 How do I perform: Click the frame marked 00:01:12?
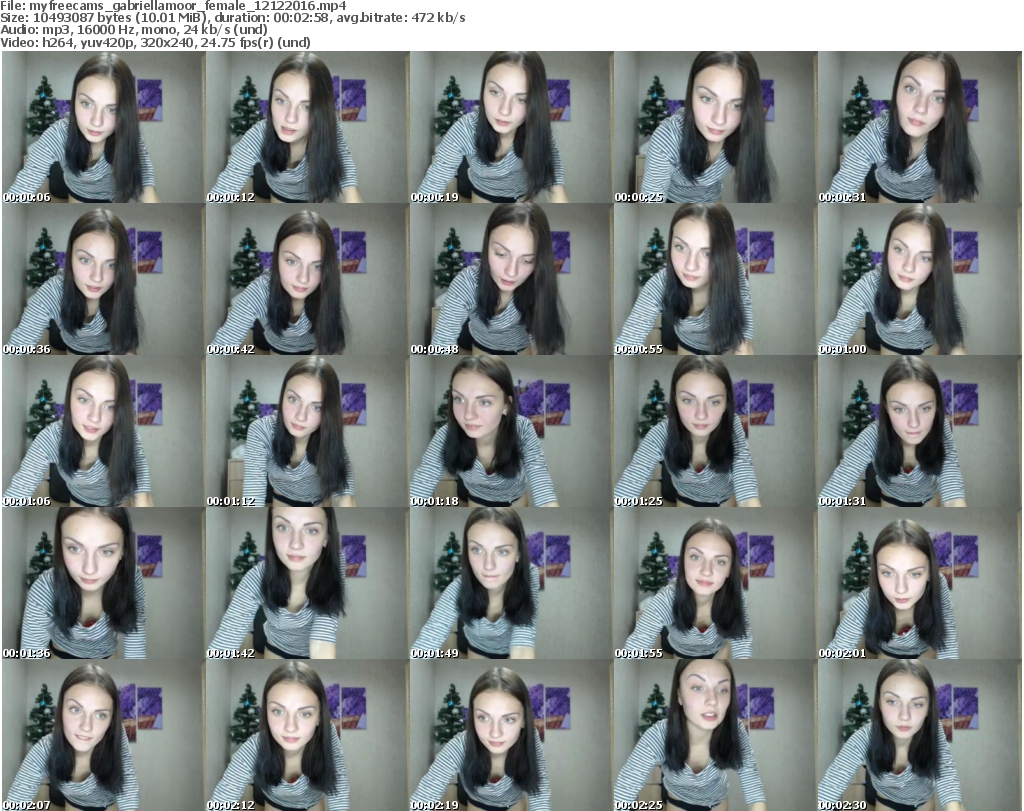point(307,432)
